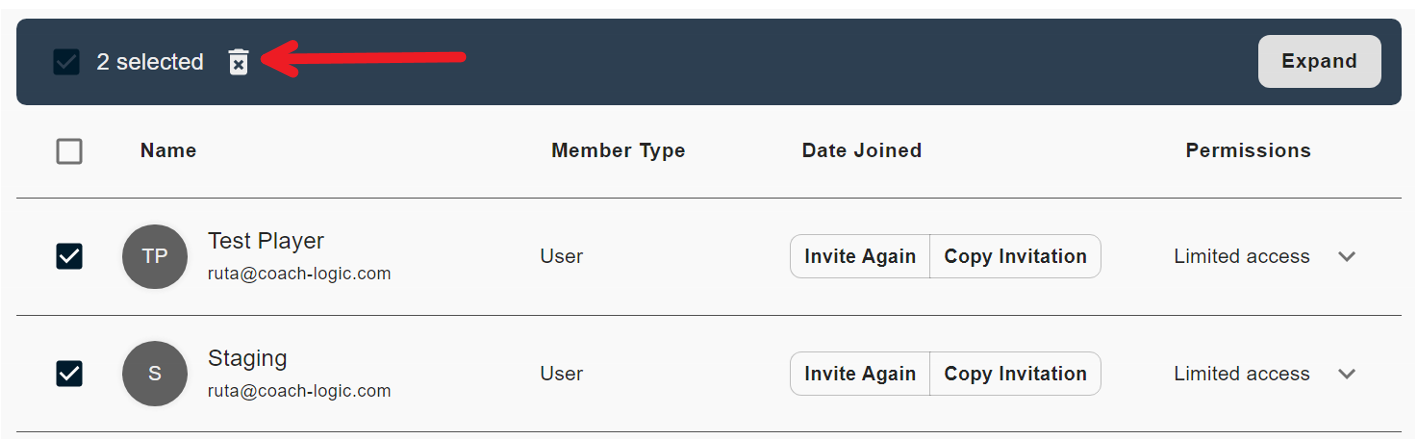Click the TP avatar for Test Player
The image size is (1415, 445).
click(x=155, y=257)
